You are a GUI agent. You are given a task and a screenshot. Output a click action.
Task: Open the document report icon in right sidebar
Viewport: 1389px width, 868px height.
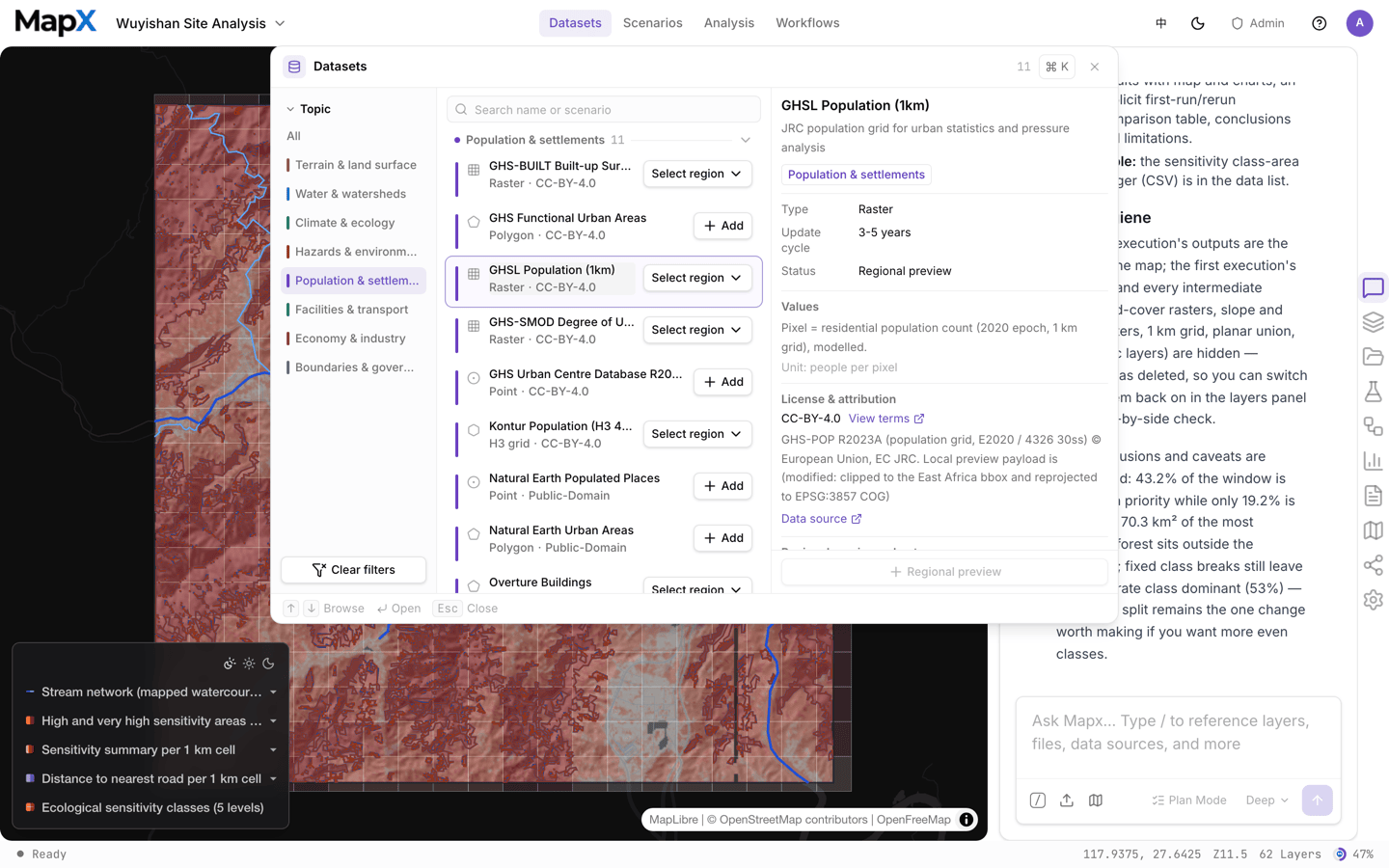[1374, 496]
